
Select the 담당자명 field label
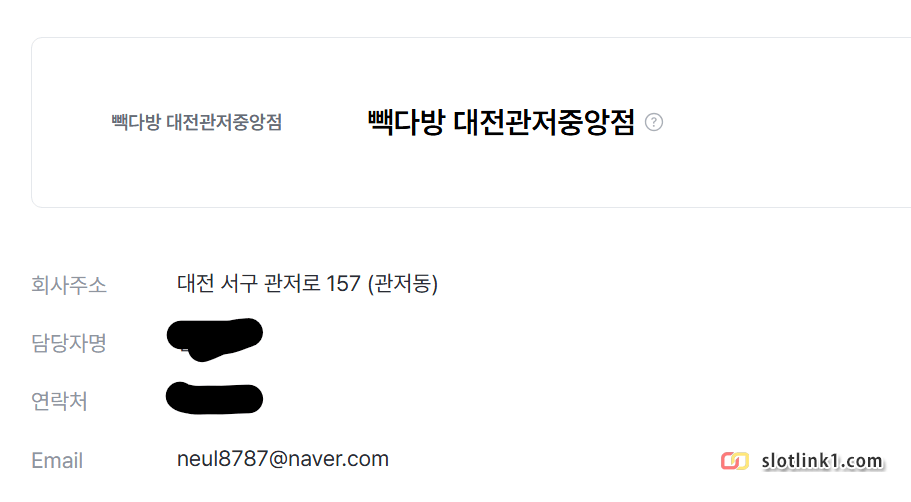(69, 343)
